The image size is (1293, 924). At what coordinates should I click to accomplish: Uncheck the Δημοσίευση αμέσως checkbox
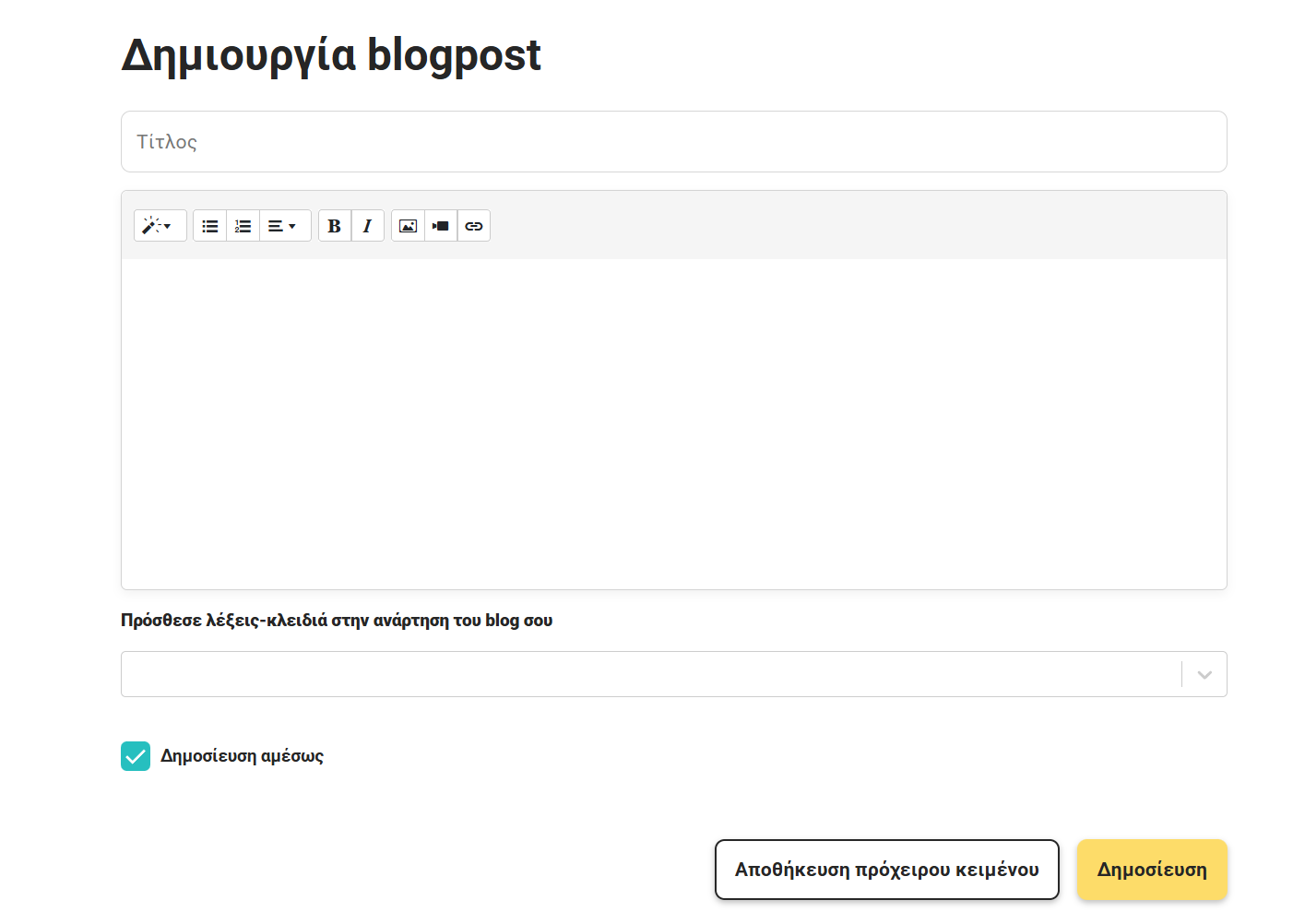[x=136, y=756]
